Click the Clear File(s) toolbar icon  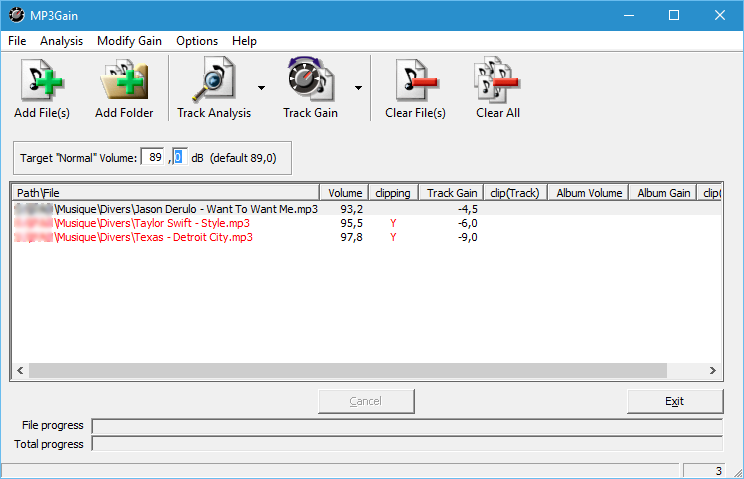click(x=416, y=80)
